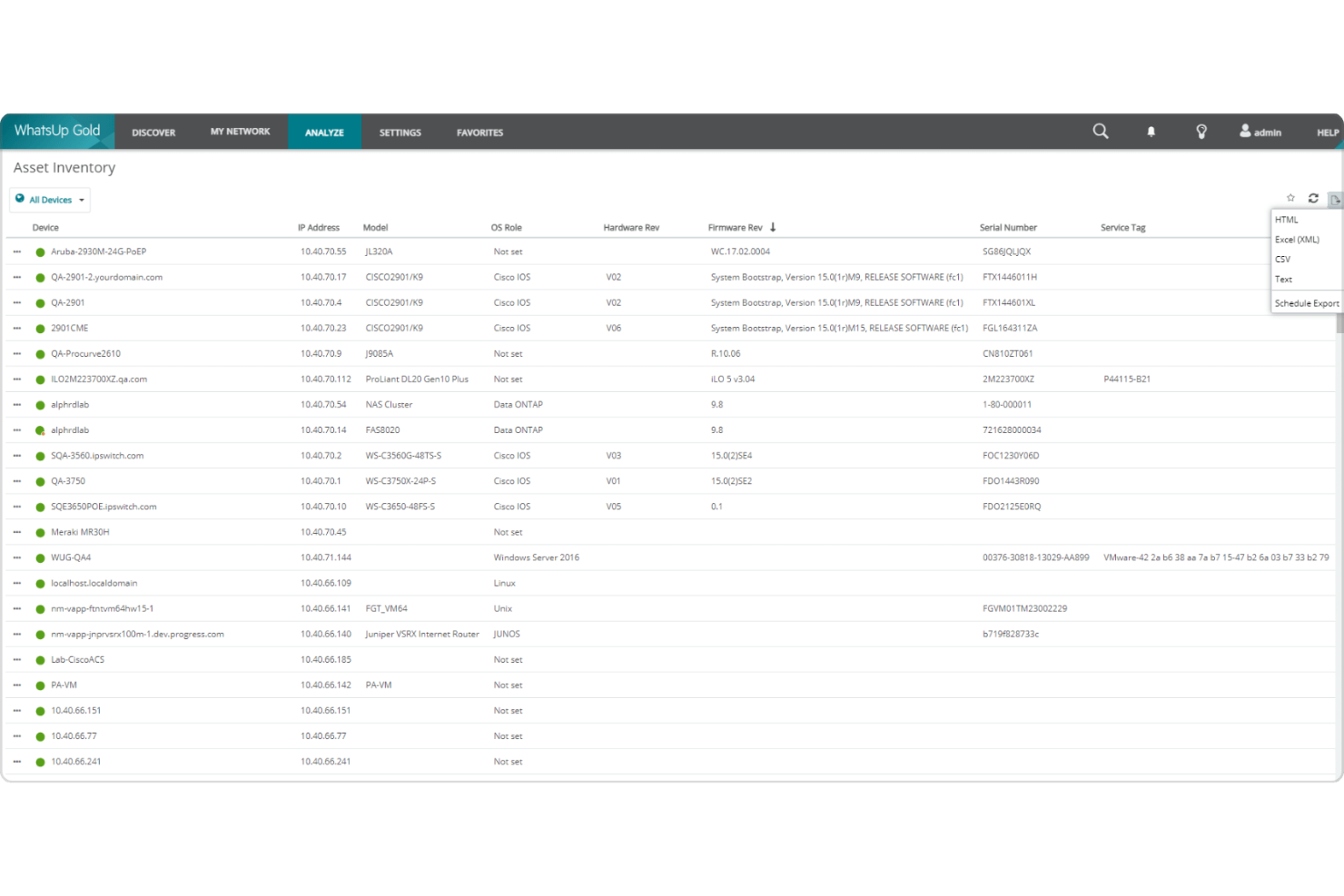Open the admin user account menu

[1260, 131]
